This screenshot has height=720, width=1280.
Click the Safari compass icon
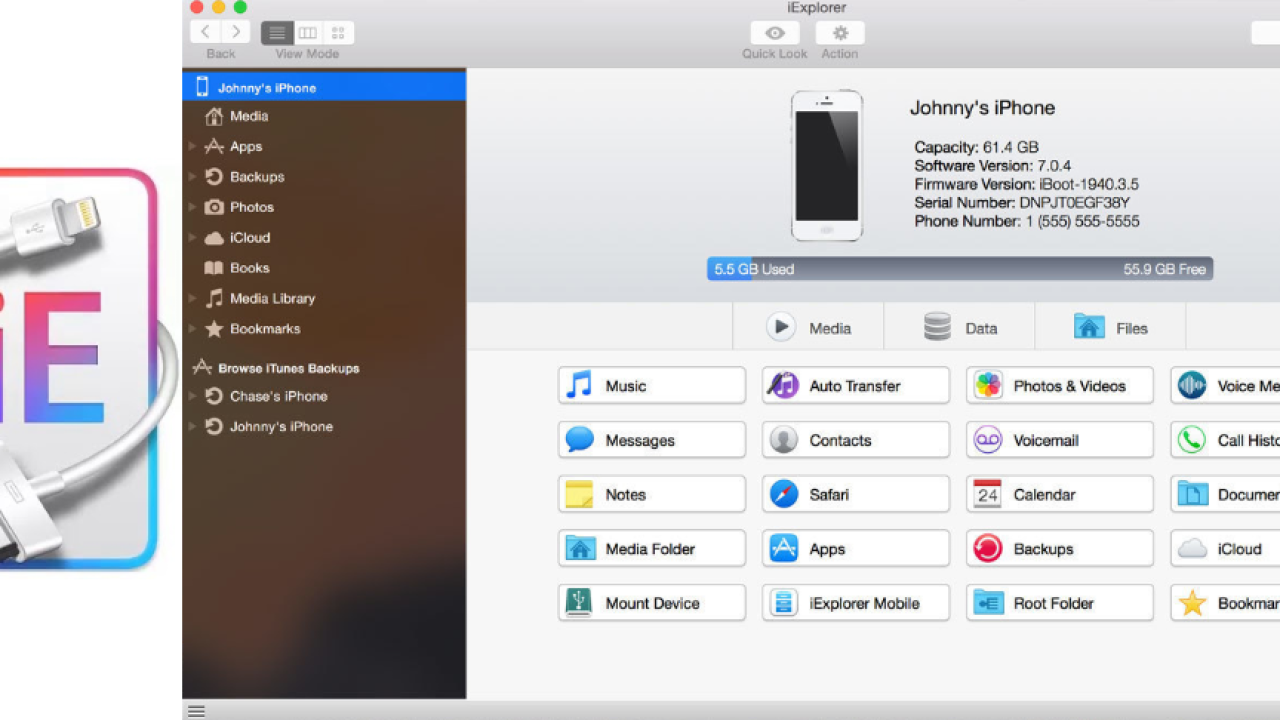click(783, 494)
